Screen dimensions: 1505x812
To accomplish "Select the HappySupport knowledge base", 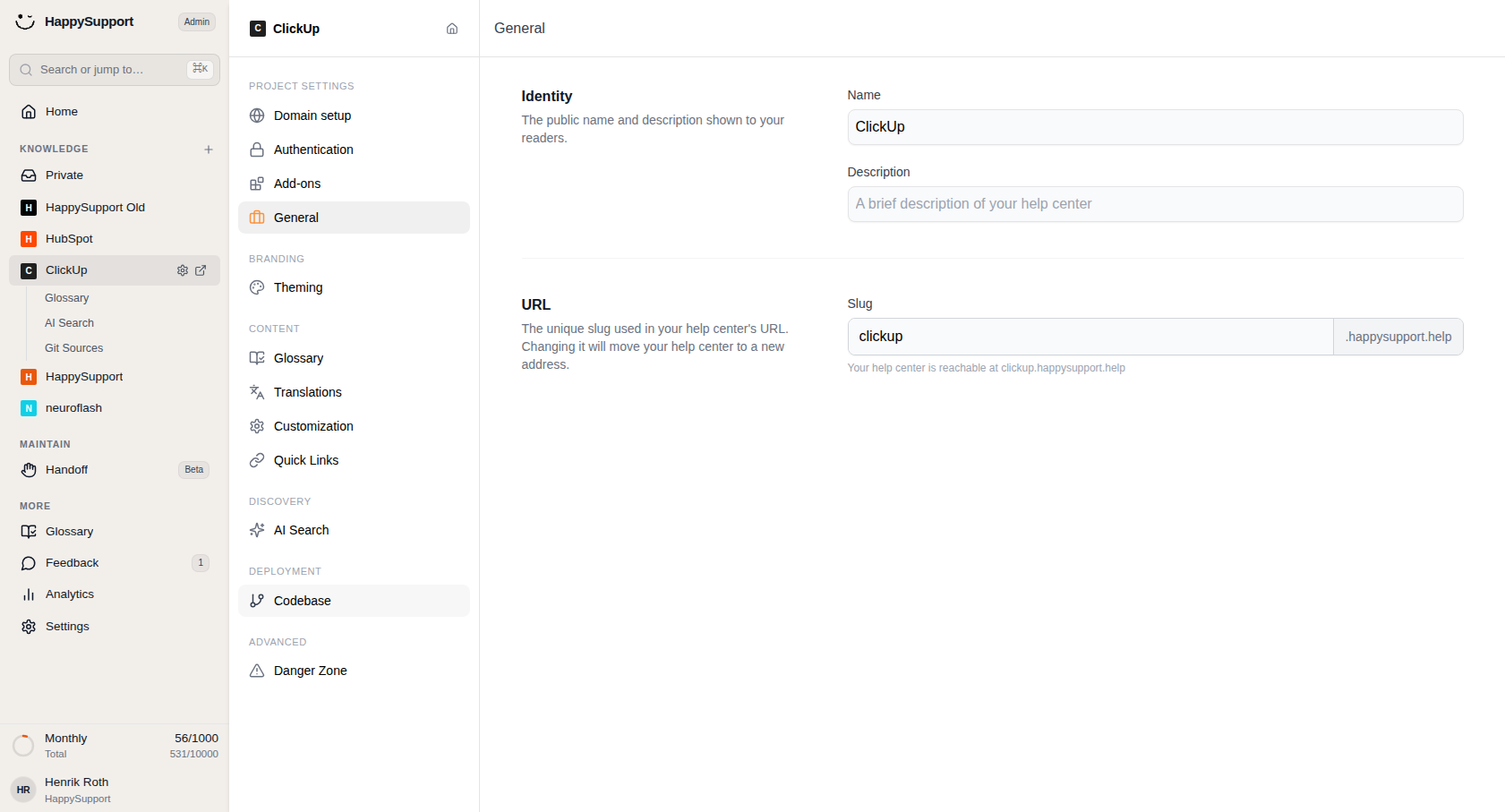I will click(x=115, y=377).
